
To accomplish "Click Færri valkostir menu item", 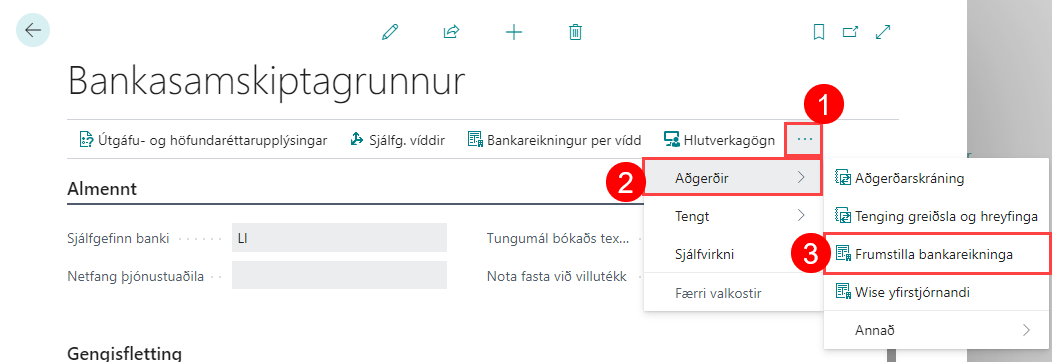I will coord(733,293).
